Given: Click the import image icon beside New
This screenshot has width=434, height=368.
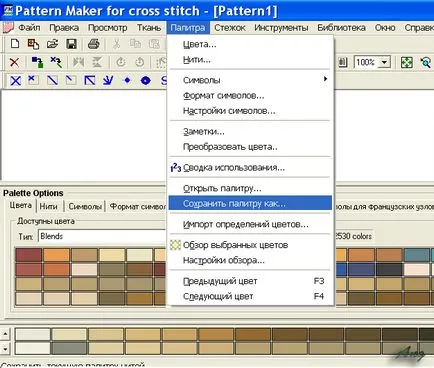Looking at the screenshot, I should 33,44.
